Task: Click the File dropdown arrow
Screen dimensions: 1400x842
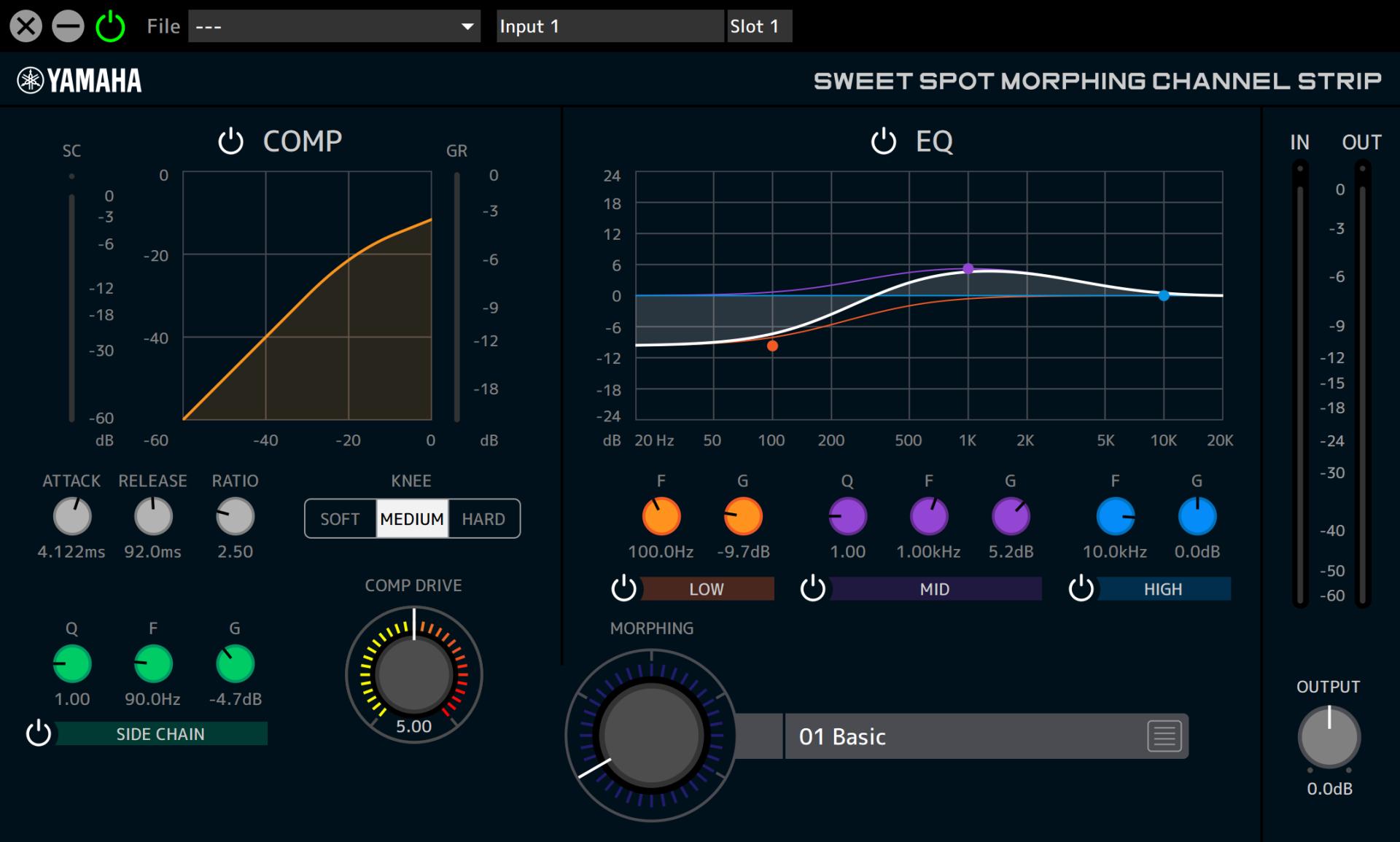Action: pos(467,27)
